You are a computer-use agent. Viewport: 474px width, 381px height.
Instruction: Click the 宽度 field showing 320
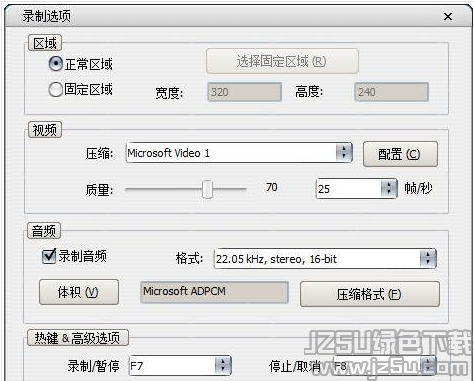pyautogui.click(x=244, y=92)
